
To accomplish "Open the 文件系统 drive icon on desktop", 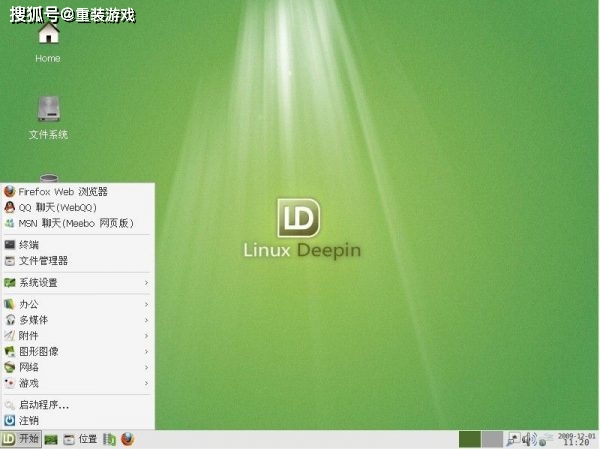I will (x=48, y=118).
